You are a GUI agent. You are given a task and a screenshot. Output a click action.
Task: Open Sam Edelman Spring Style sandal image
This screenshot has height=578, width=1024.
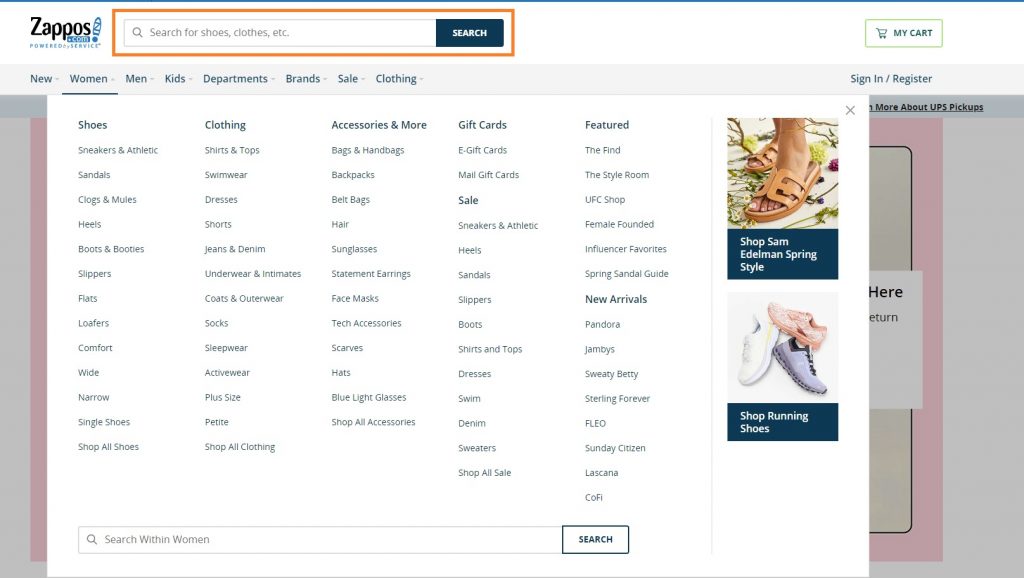point(782,173)
